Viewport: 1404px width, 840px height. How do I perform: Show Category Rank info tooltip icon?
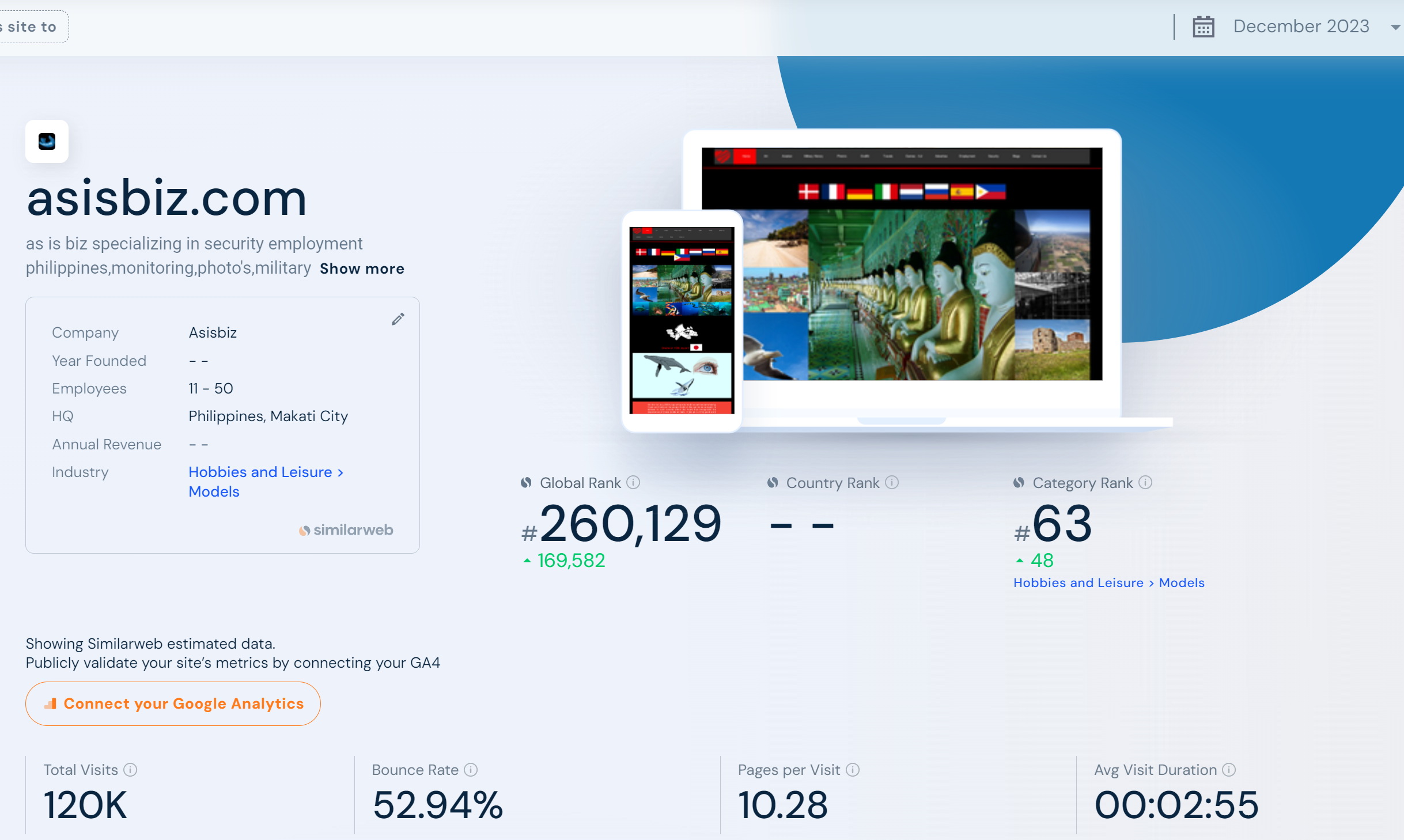tap(1145, 482)
